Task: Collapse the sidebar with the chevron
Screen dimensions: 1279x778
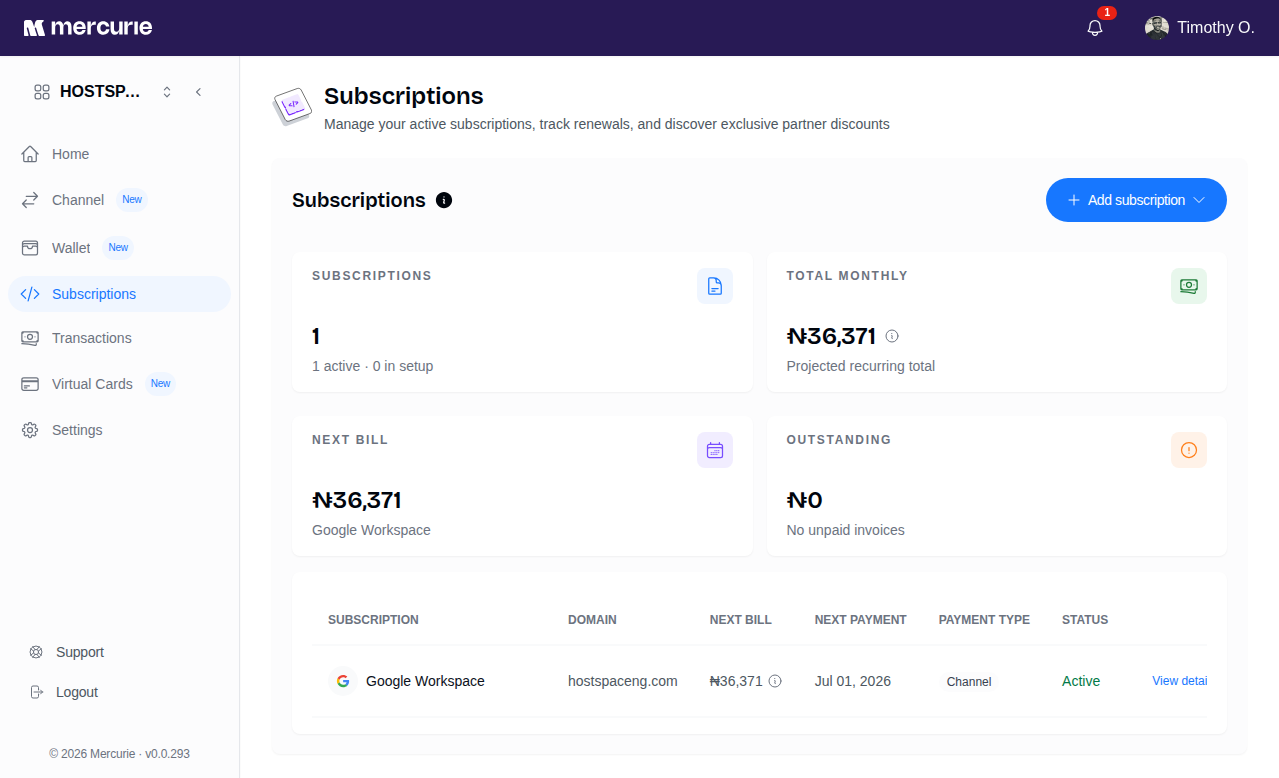Action: tap(198, 92)
